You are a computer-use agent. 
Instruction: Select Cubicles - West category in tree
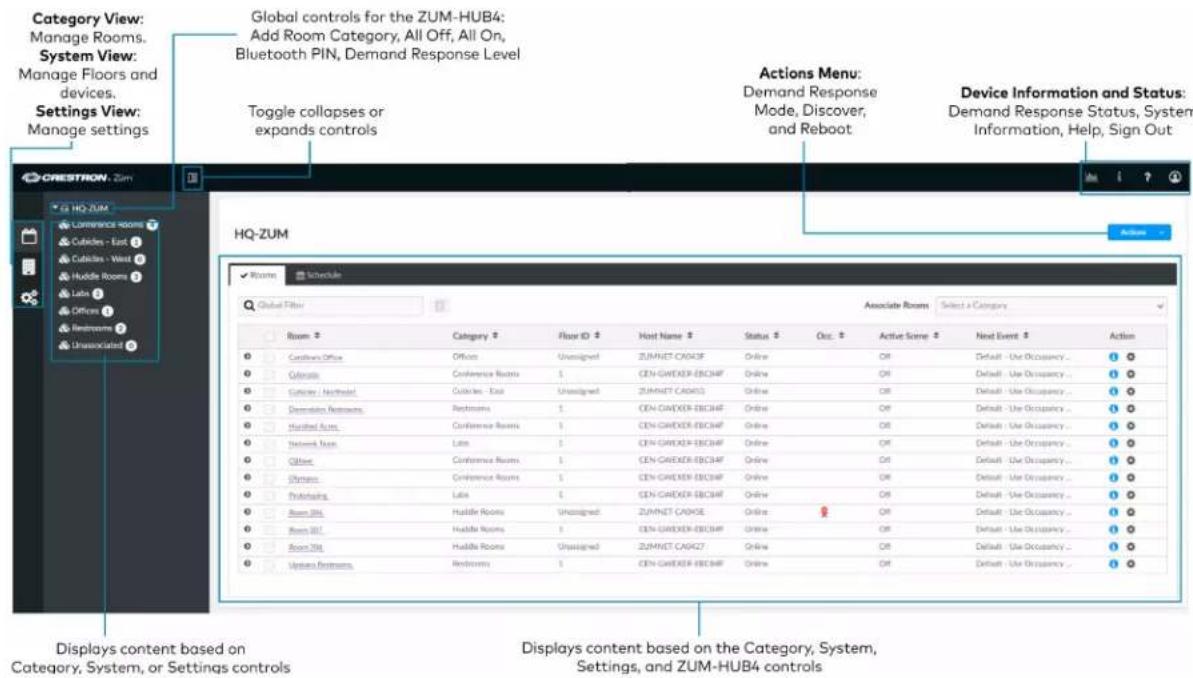click(102, 259)
